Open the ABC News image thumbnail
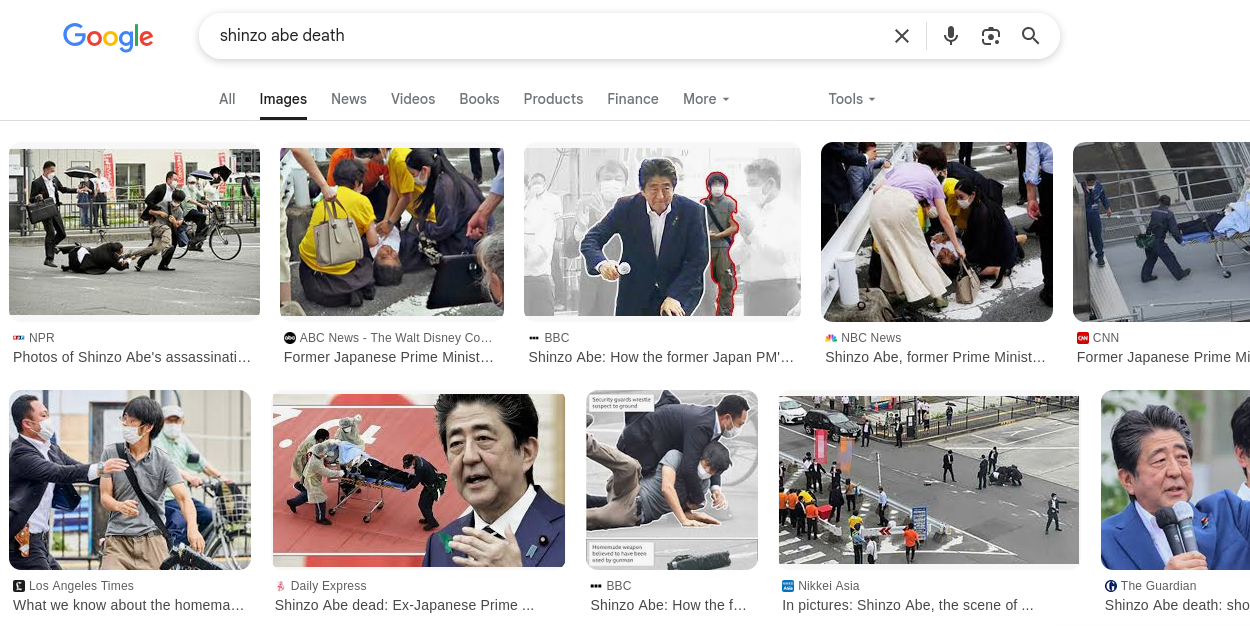The width and height of the screenshot is (1250, 626). tap(392, 232)
